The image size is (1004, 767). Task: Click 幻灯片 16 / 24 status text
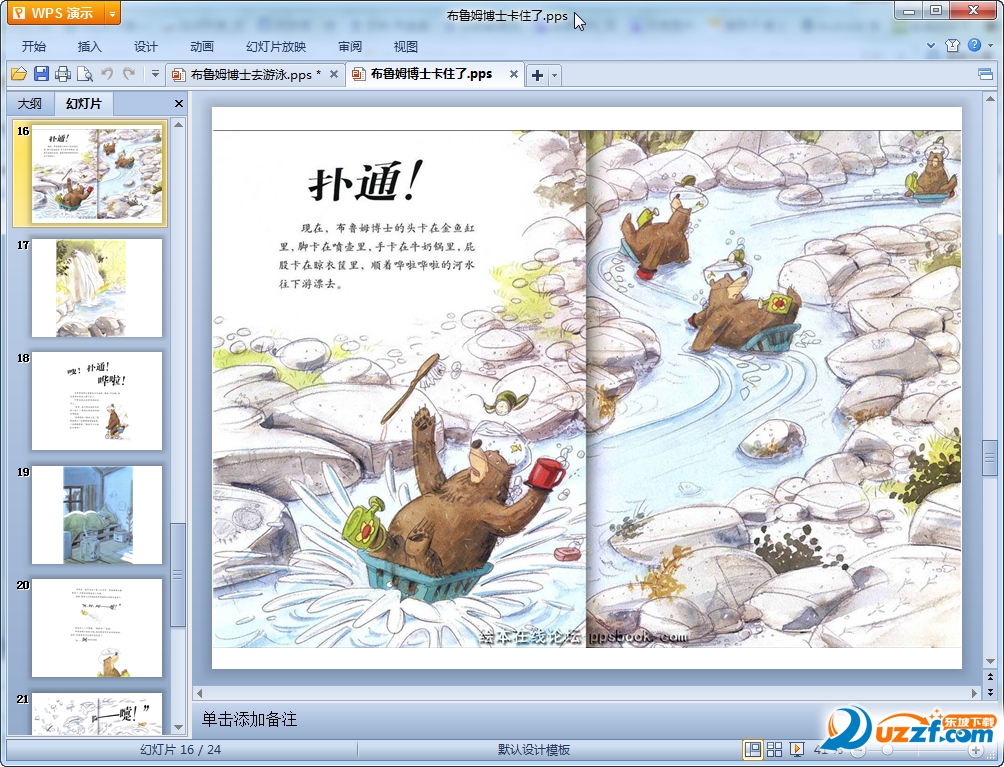[x=181, y=750]
